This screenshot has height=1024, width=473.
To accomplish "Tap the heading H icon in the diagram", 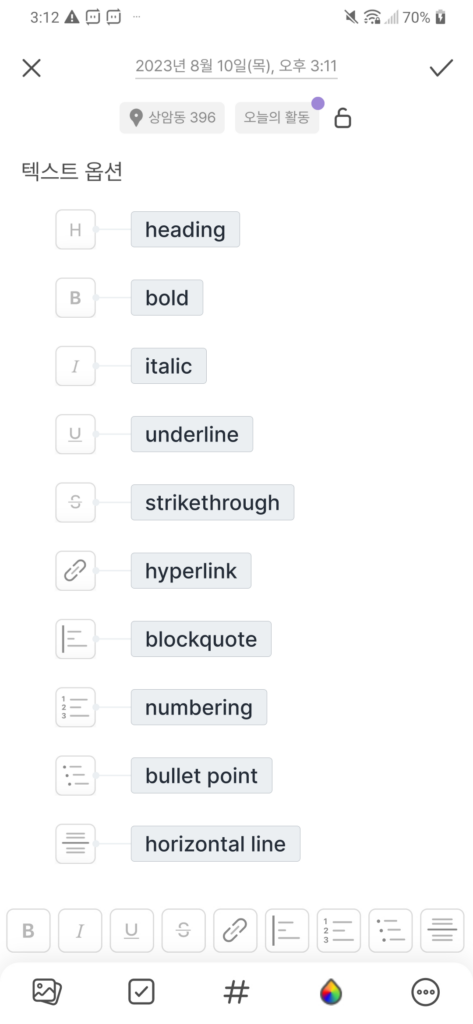I will pos(75,229).
